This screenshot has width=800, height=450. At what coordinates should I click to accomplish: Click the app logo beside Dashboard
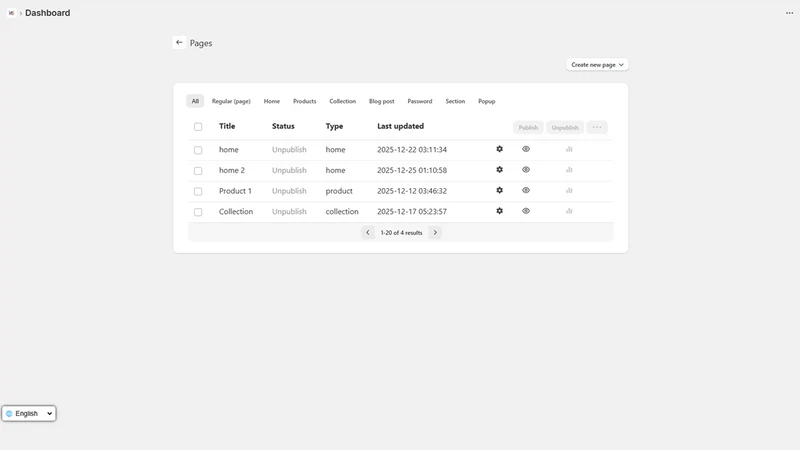(11, 13)
